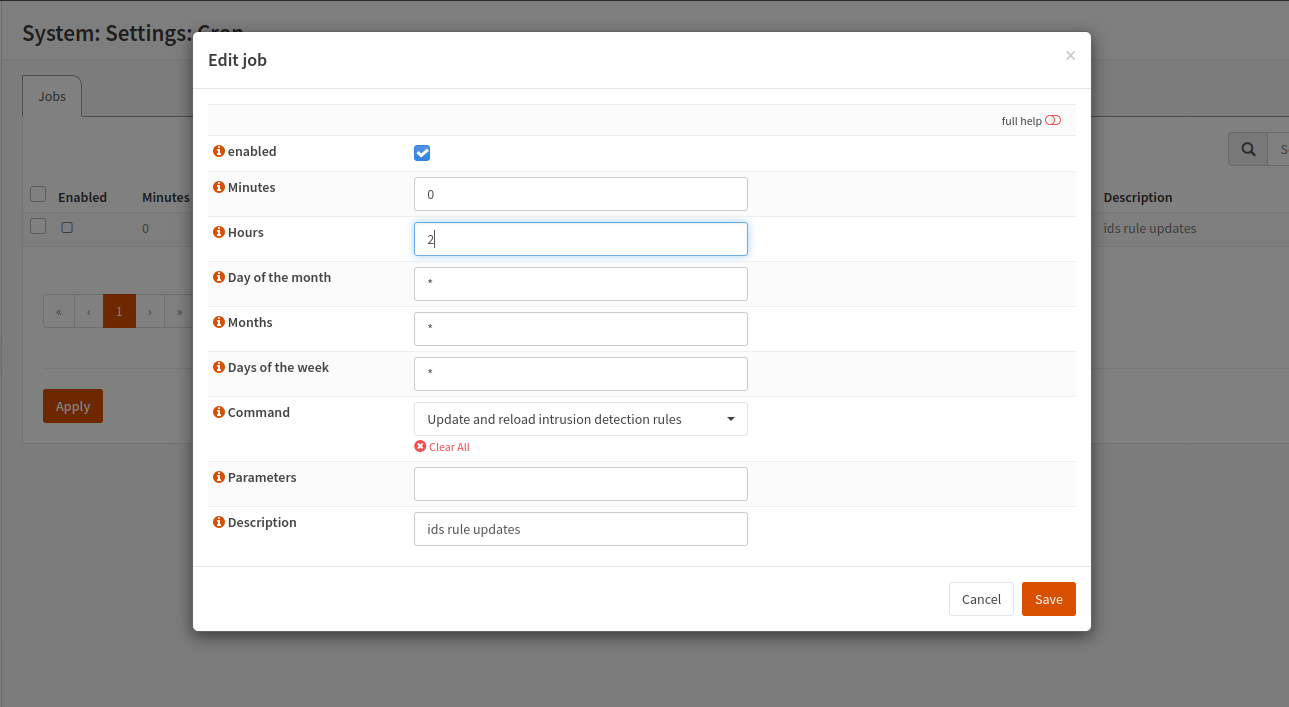Open help info for the Minutes field
Screen dimensions: 1289x707
(218, 187)
